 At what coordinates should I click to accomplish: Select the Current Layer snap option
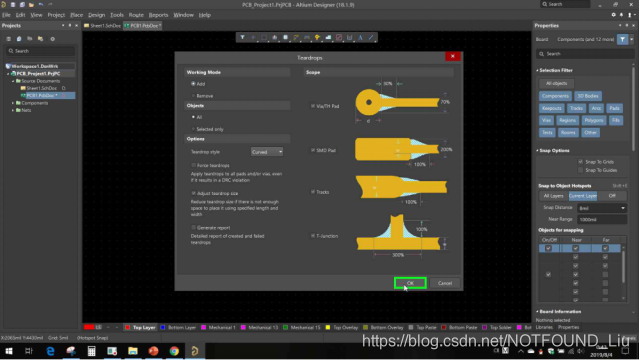pyautogui.click(x=583, y=196)
